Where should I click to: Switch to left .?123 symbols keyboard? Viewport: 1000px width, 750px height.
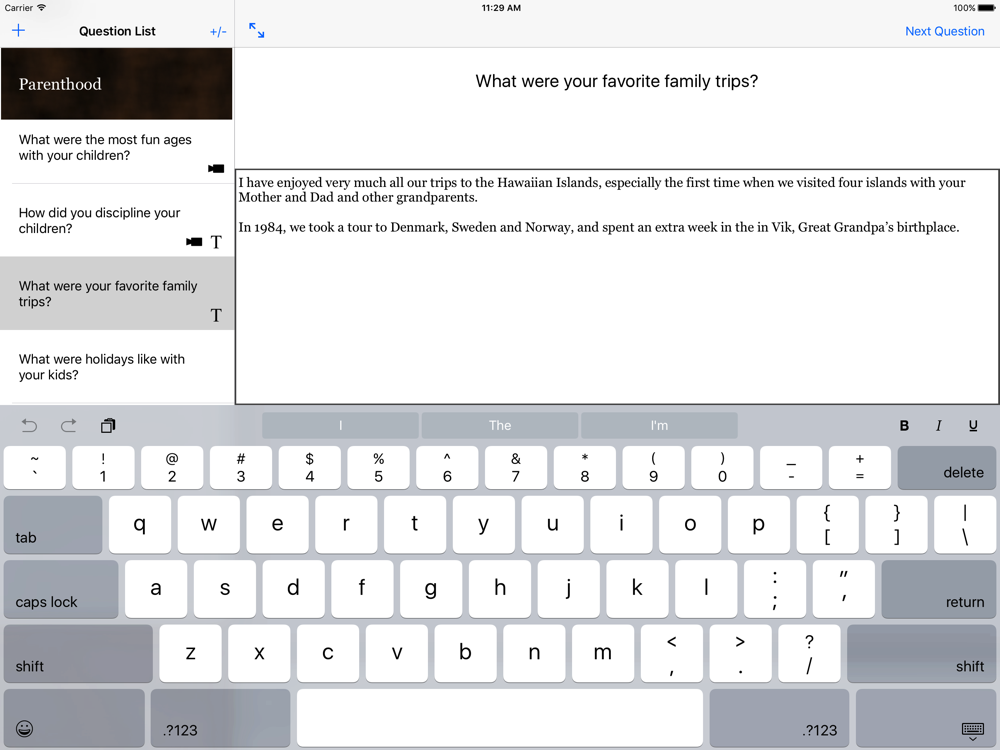[x=221, y=718]
